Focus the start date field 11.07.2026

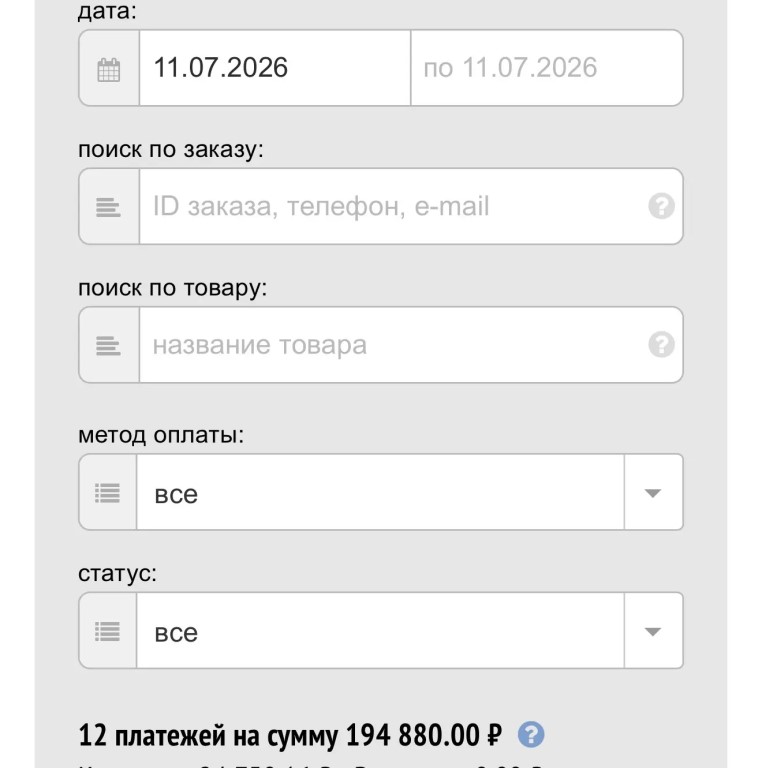(x=275, y=68)
